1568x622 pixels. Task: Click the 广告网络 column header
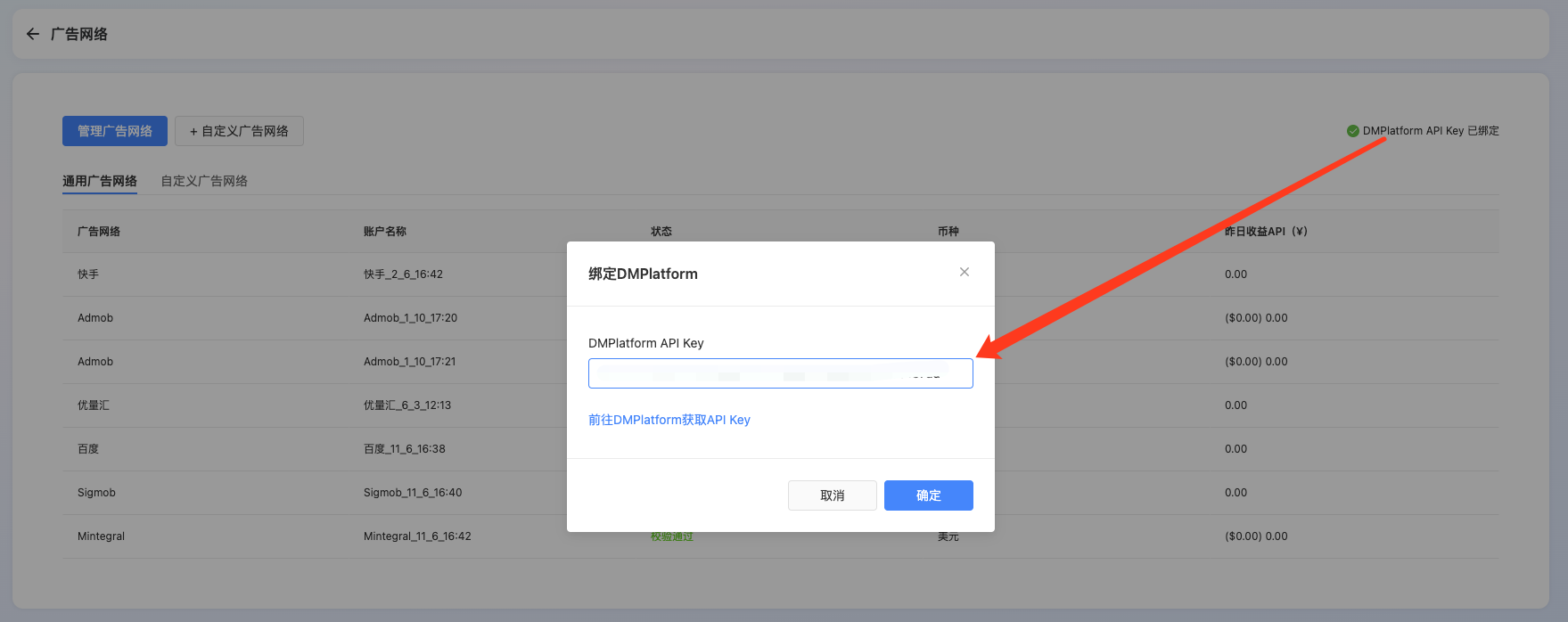[99, 232]
